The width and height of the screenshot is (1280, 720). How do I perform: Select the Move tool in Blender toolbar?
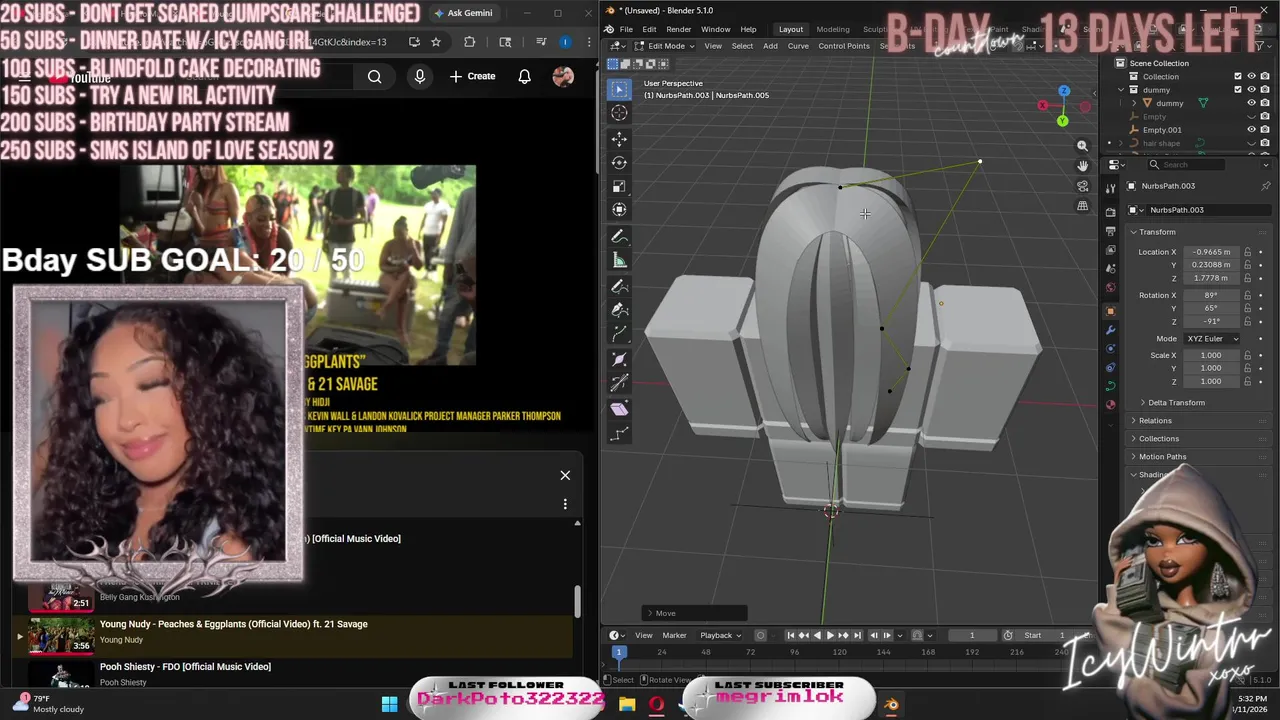tap(619, 138)
